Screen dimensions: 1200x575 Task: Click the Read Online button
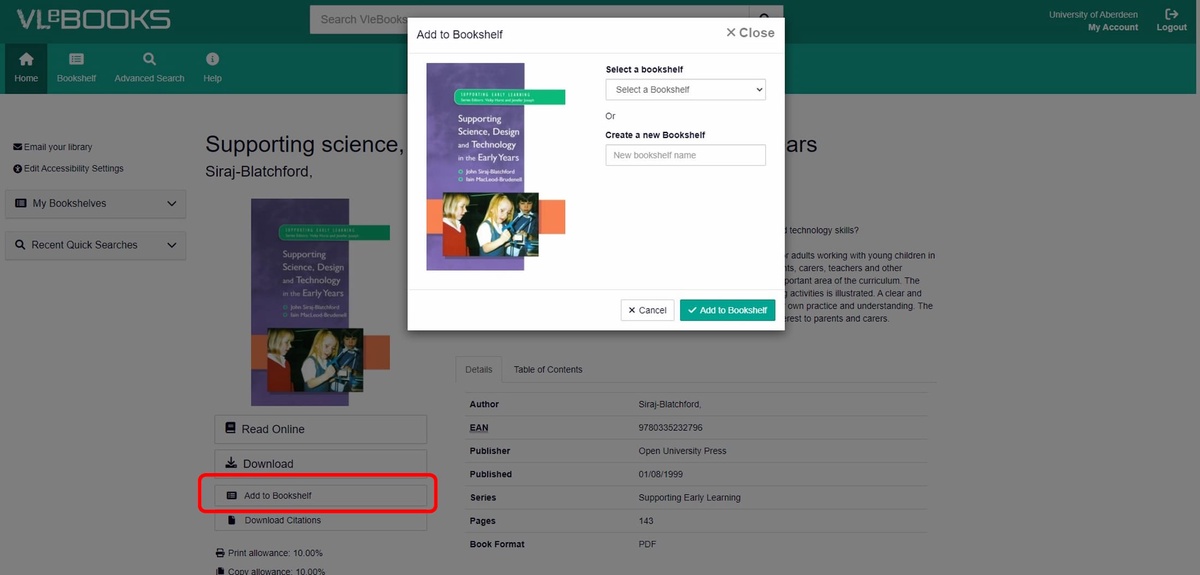(321, 429)
